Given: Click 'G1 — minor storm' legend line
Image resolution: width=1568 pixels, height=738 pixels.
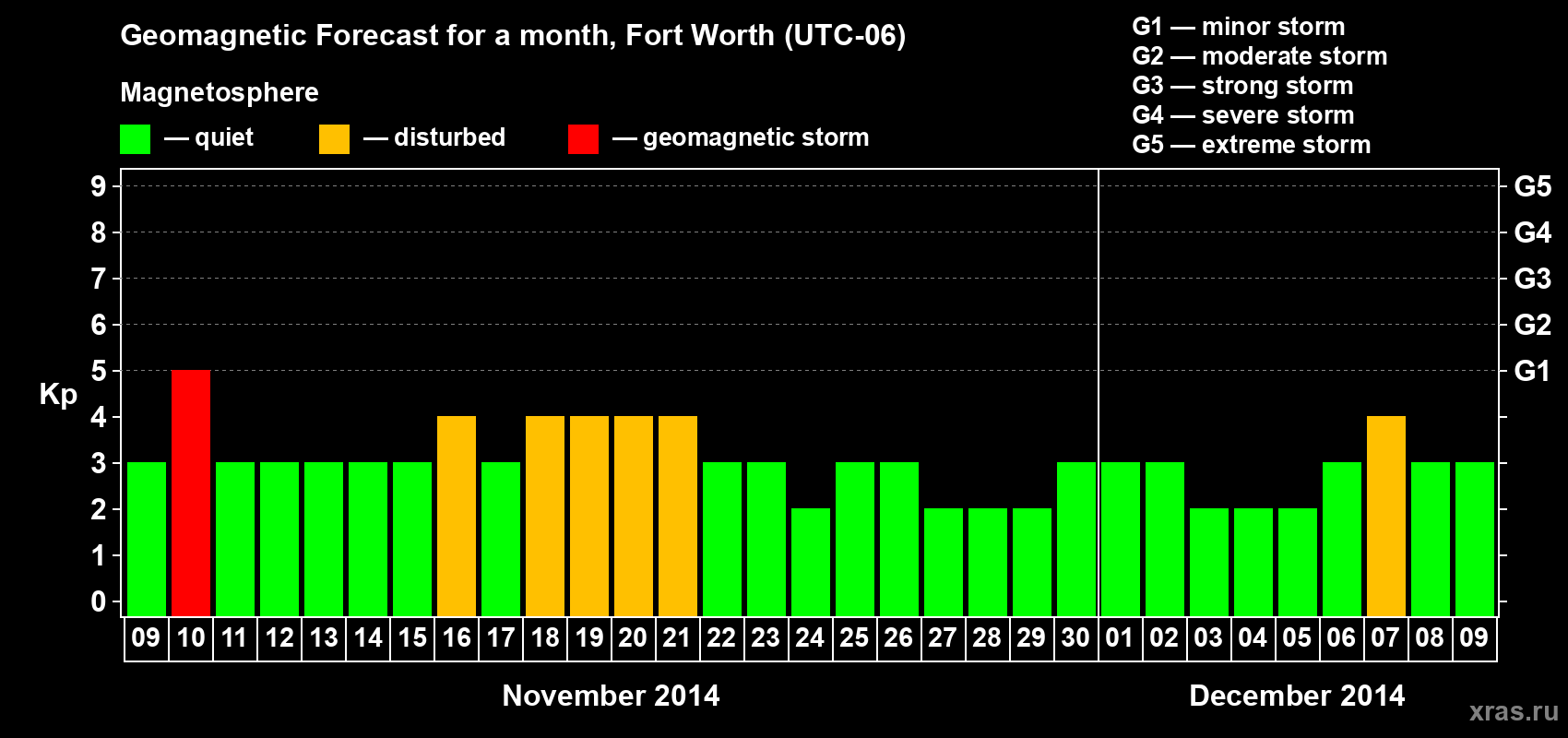Looking at the screenshot, I should click(x=1239, y=27).
